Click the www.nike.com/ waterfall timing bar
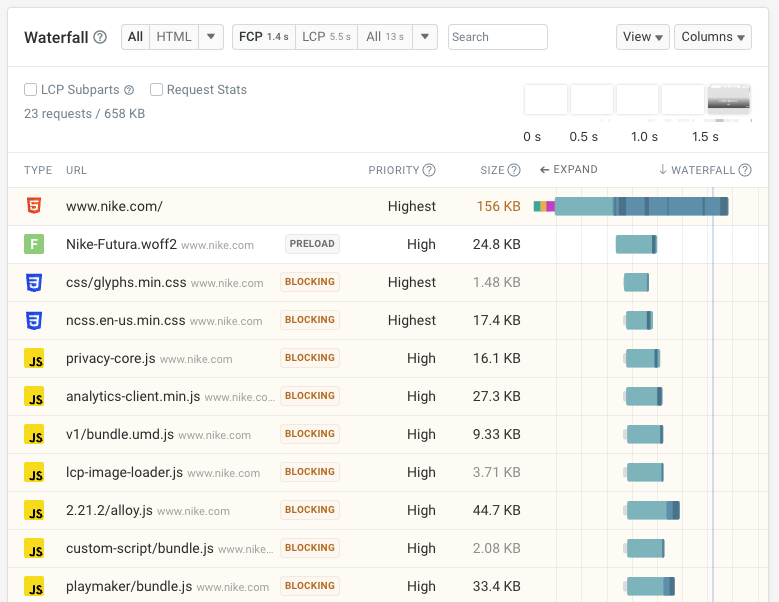Viewport: 779px width, 602px height. (x=631, y=206)
